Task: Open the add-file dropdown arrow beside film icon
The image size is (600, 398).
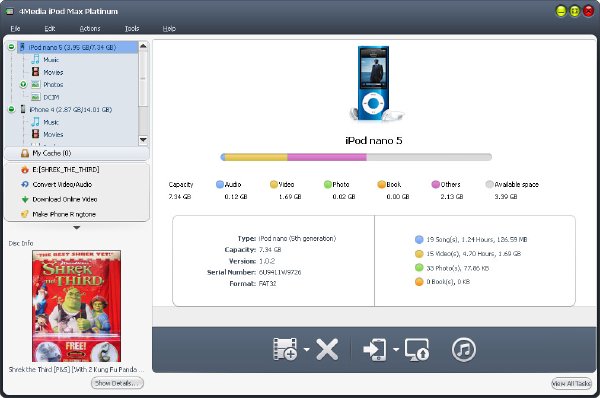Action: 307,349
